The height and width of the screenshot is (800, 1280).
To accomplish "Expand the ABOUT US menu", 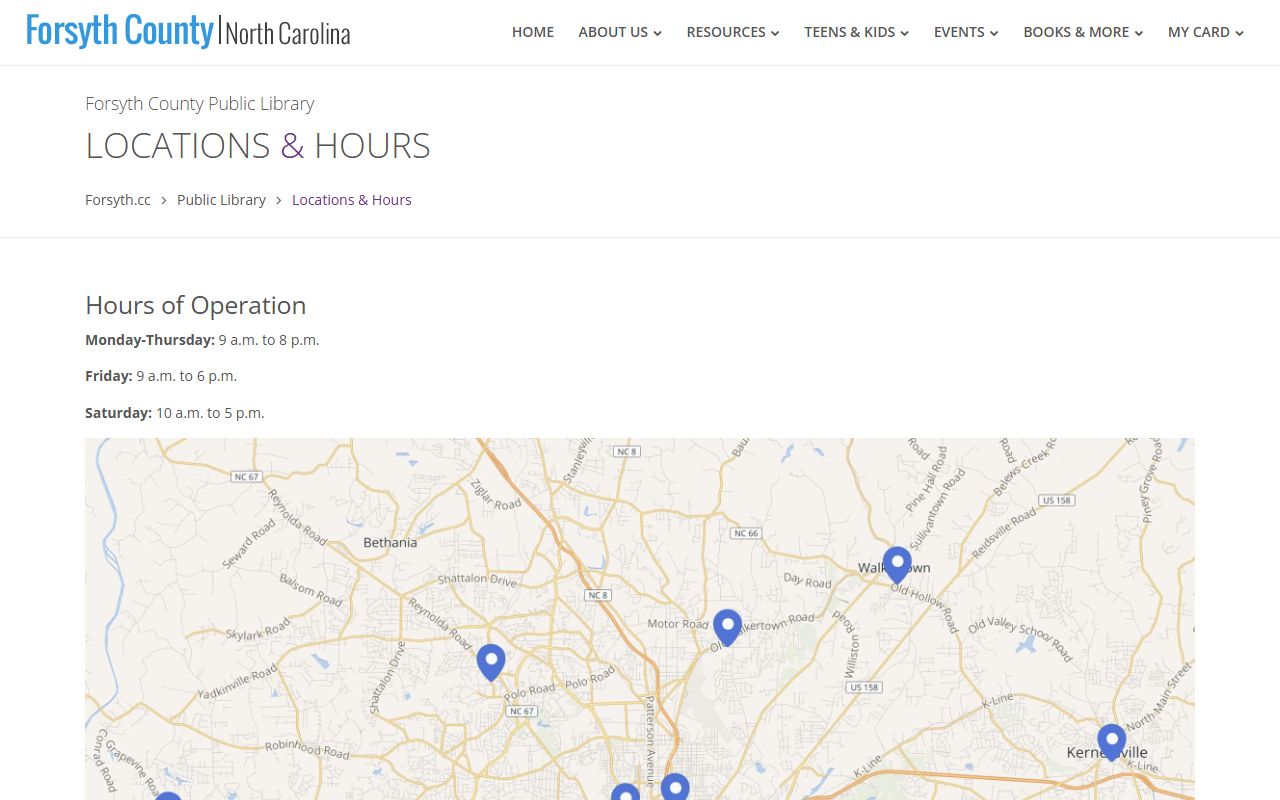I will pyautogui.click(x=620, y=32).
